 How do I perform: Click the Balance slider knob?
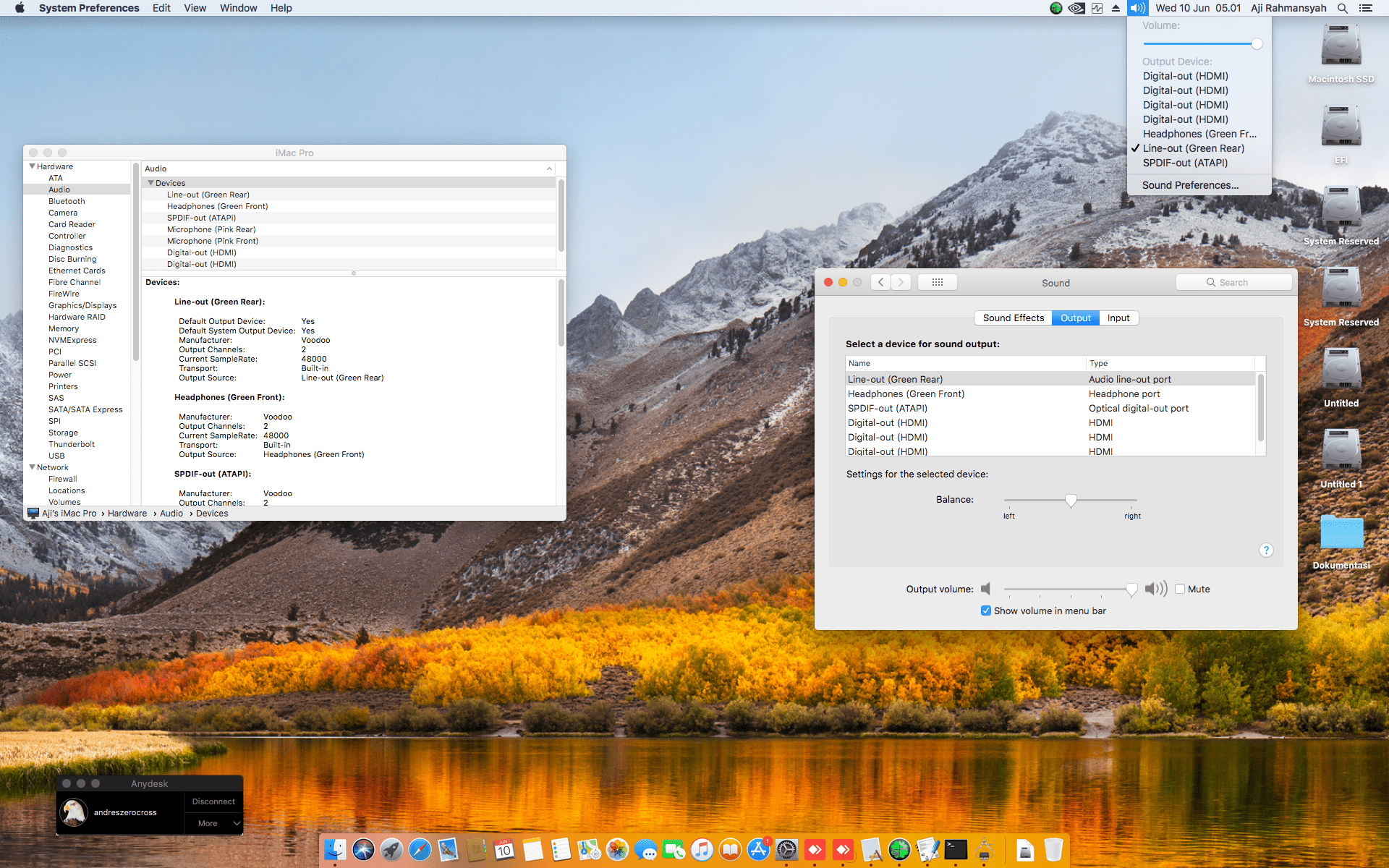tap(1071, 501)
